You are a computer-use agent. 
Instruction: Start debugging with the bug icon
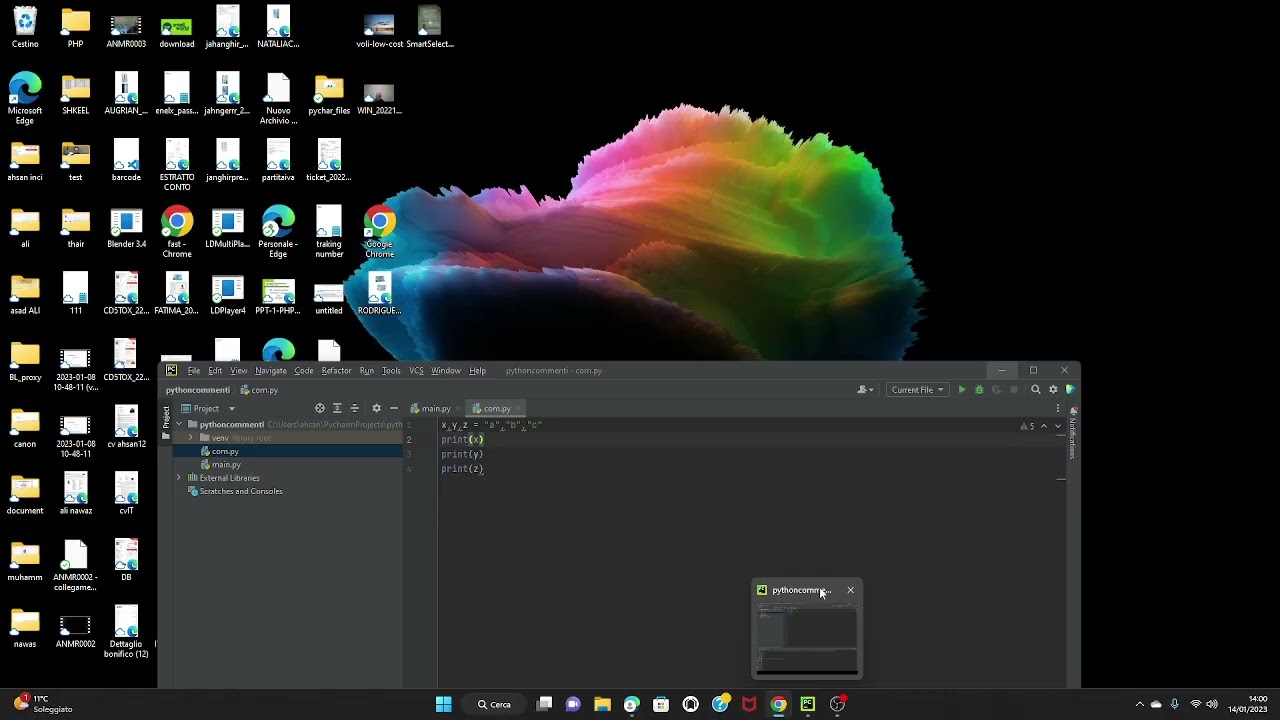click(979, 390)
